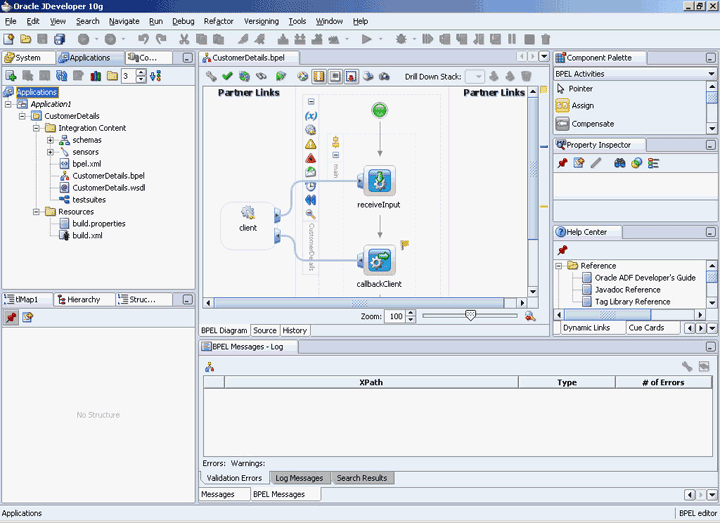Open Javadoc Reference in Help Center
The height and width of the screenshot is (523, 720).
click(x=628, y=290)
